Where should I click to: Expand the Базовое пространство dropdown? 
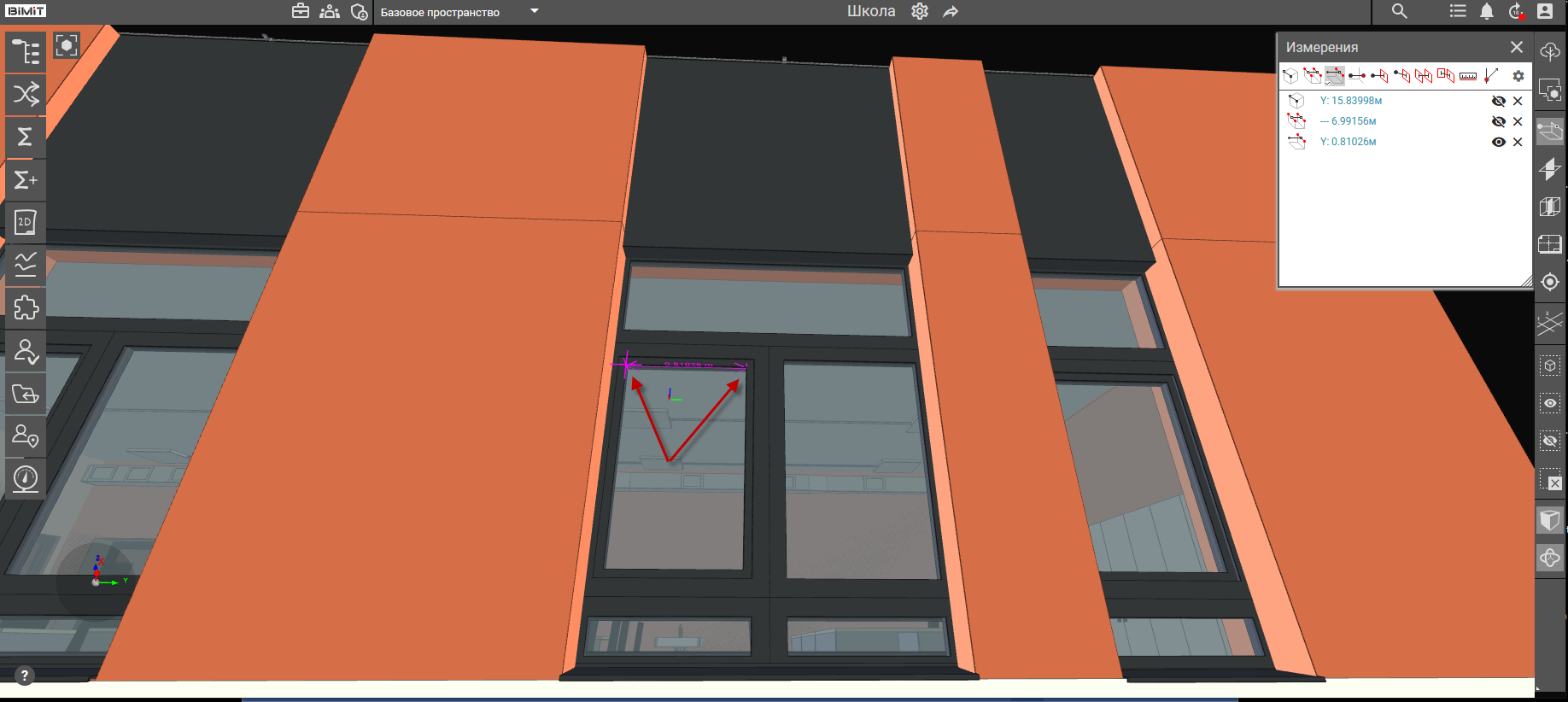(535, 11)
